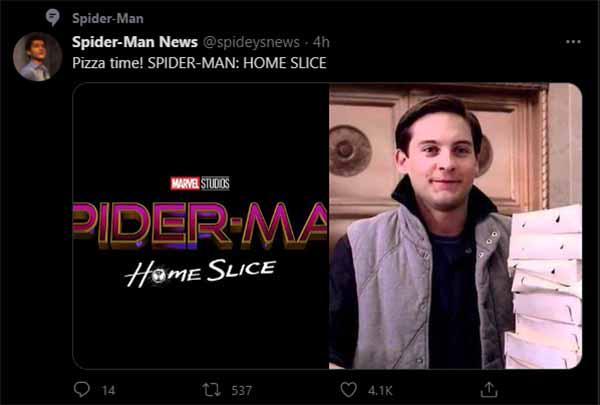The height and width of the screenshot is (405, 600).
Task: Click the share upload icon
Action: (489, 390)
